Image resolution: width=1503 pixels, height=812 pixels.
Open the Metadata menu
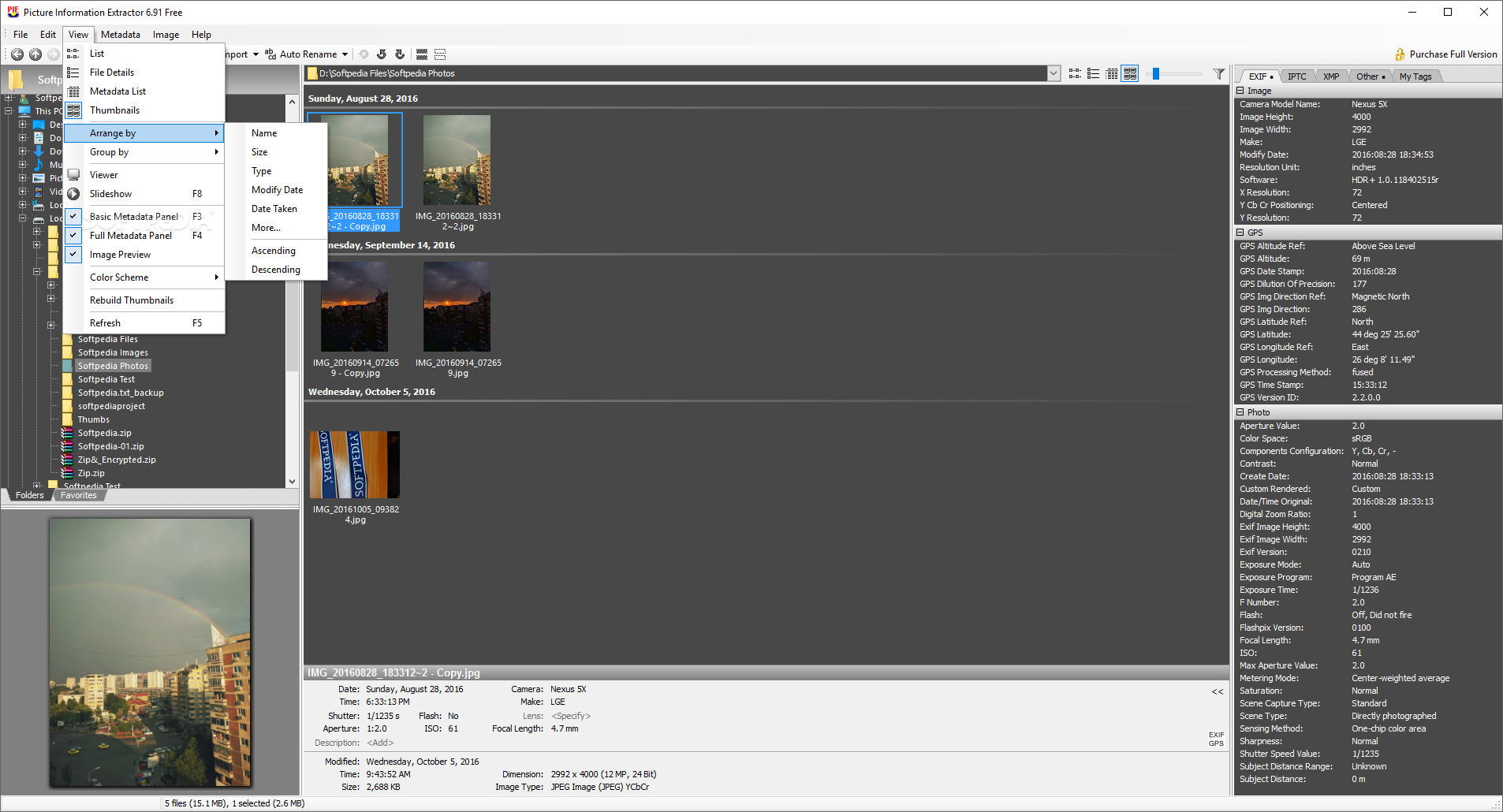121,35
